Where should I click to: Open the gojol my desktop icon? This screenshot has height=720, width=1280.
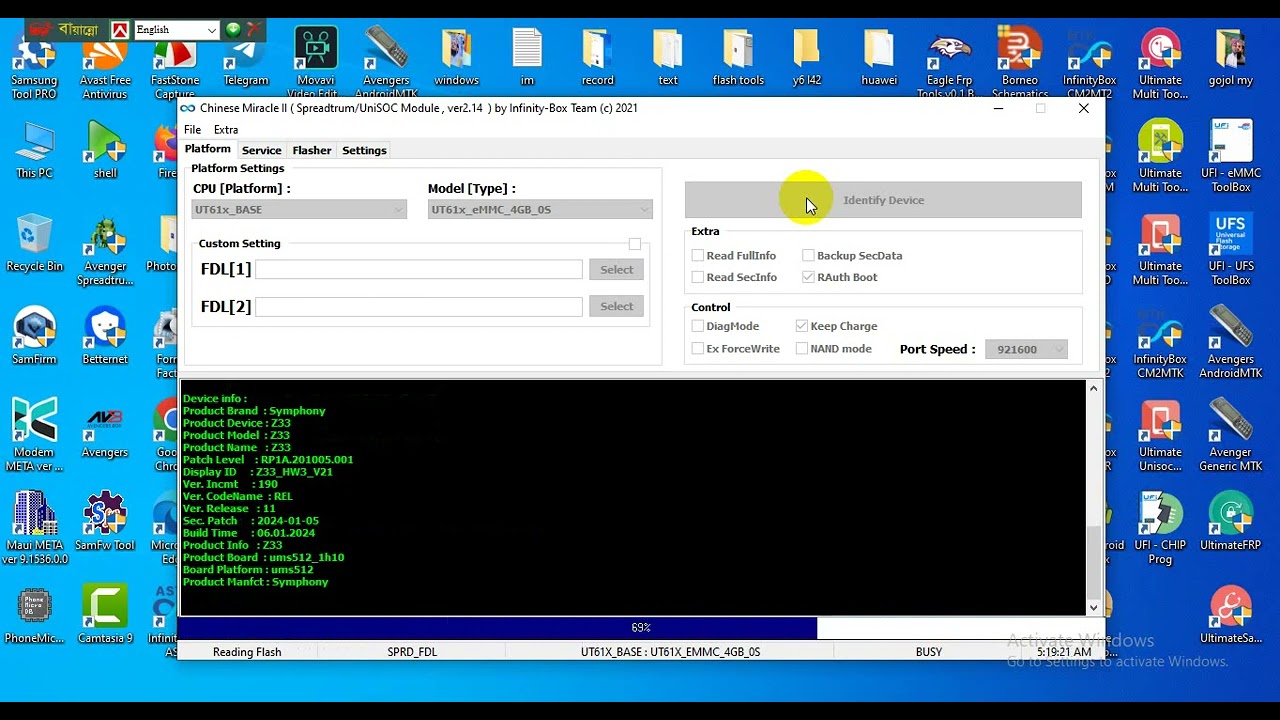click(x=1231, y=58)
